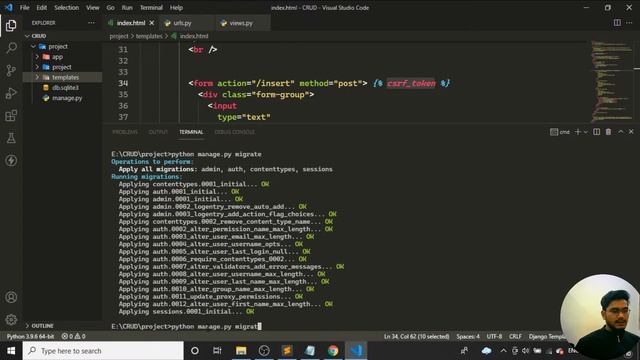Open the Run and Debug view
640x360 pixels.
point(11,93)
